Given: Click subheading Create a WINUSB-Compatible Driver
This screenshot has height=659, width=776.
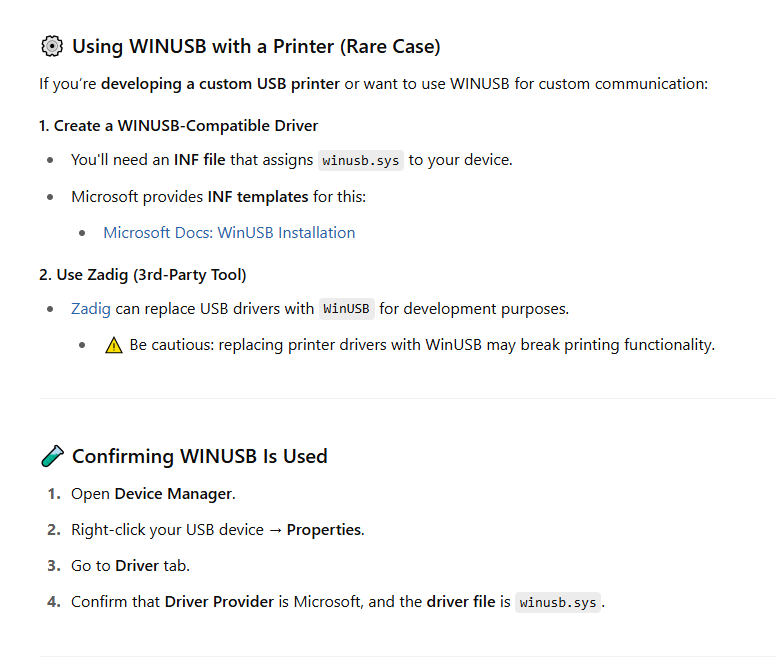Looking at the screenshot, I should (x=178, y=126).
